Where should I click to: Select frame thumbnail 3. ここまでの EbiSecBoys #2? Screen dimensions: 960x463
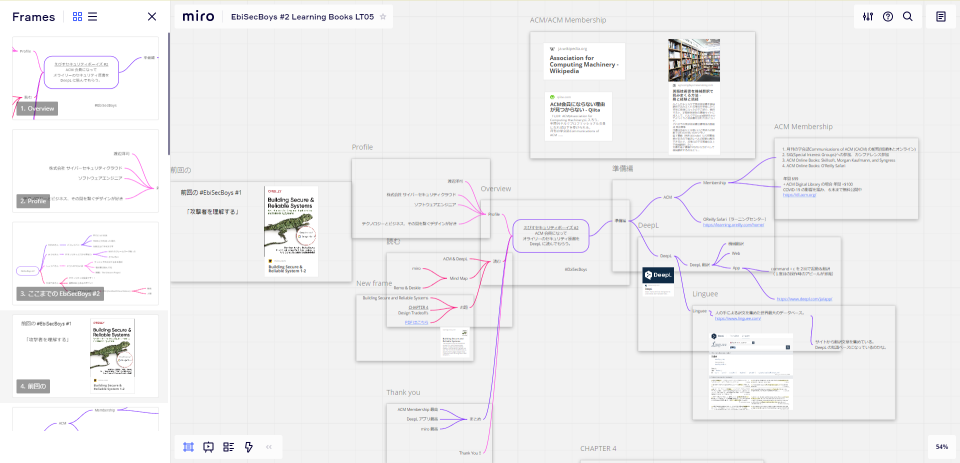pos(86,264)
